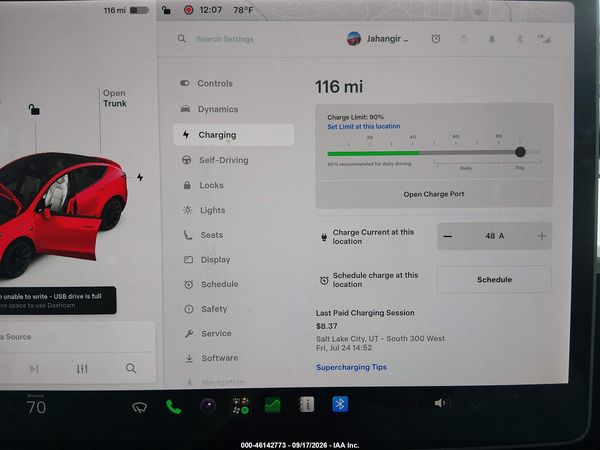Image resolution: width=600 pixels, height=450 pixels.
Task: Click the windshield wiper icon in dock
Action: (140, 407)
